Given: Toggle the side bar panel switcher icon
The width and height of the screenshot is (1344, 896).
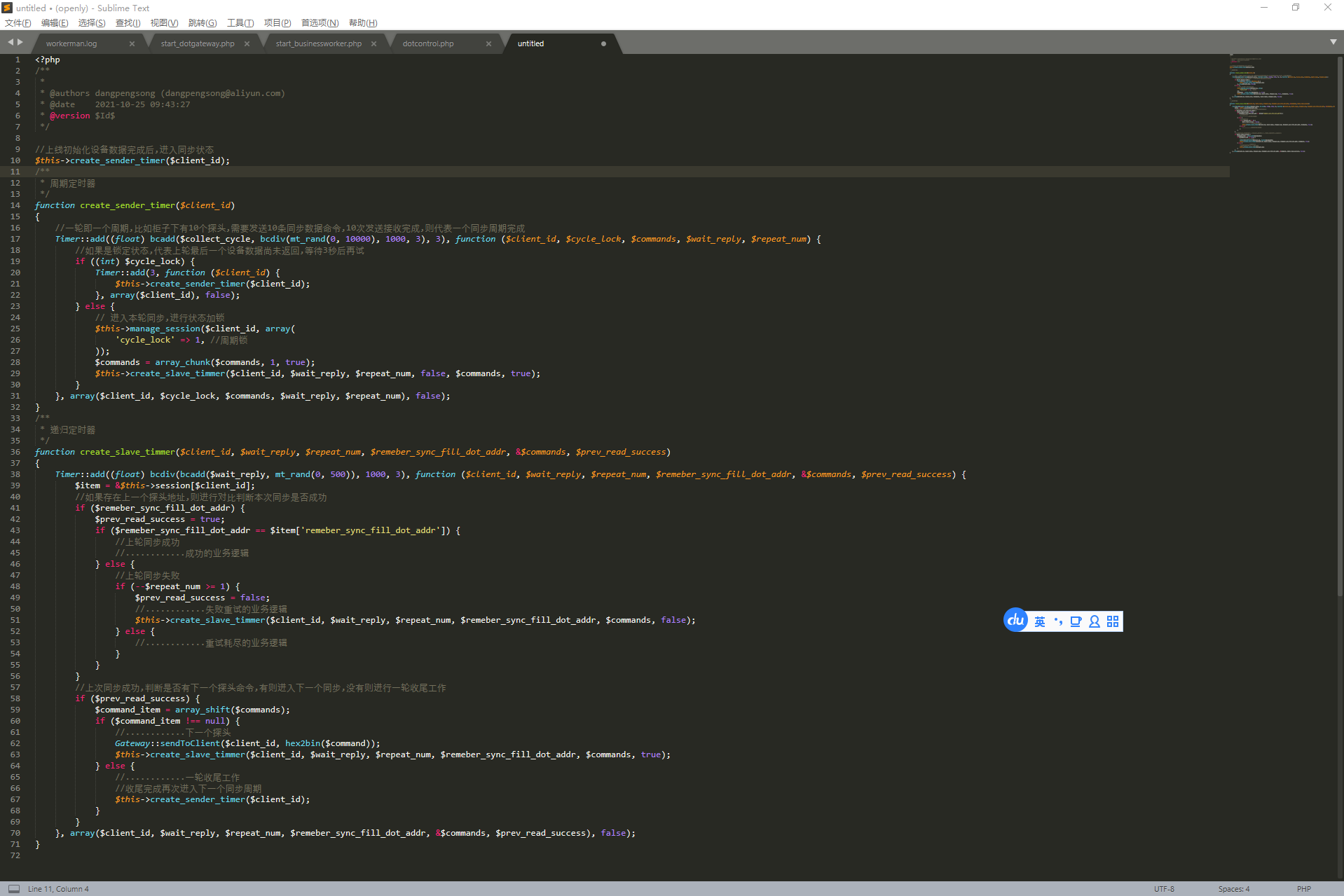Looking at the screenshot, I should (14, 888).
